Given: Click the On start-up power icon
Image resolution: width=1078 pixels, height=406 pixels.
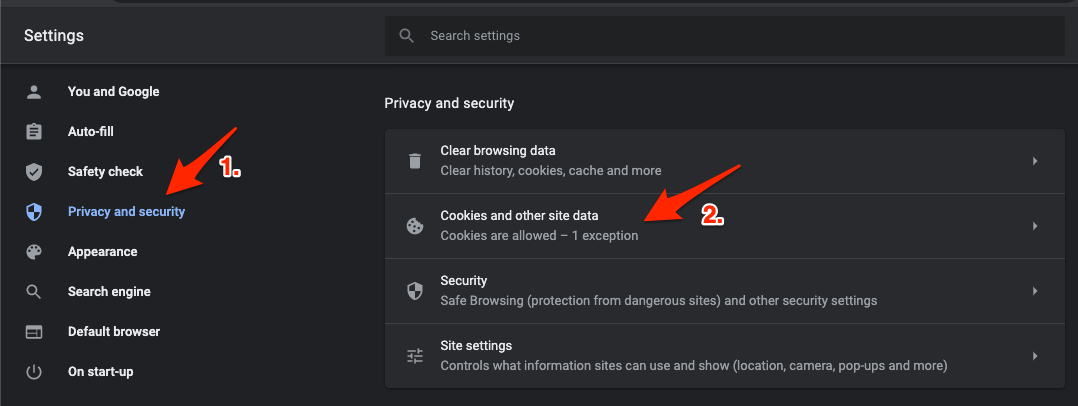Looking at the screenshot, I should [34, 372].
